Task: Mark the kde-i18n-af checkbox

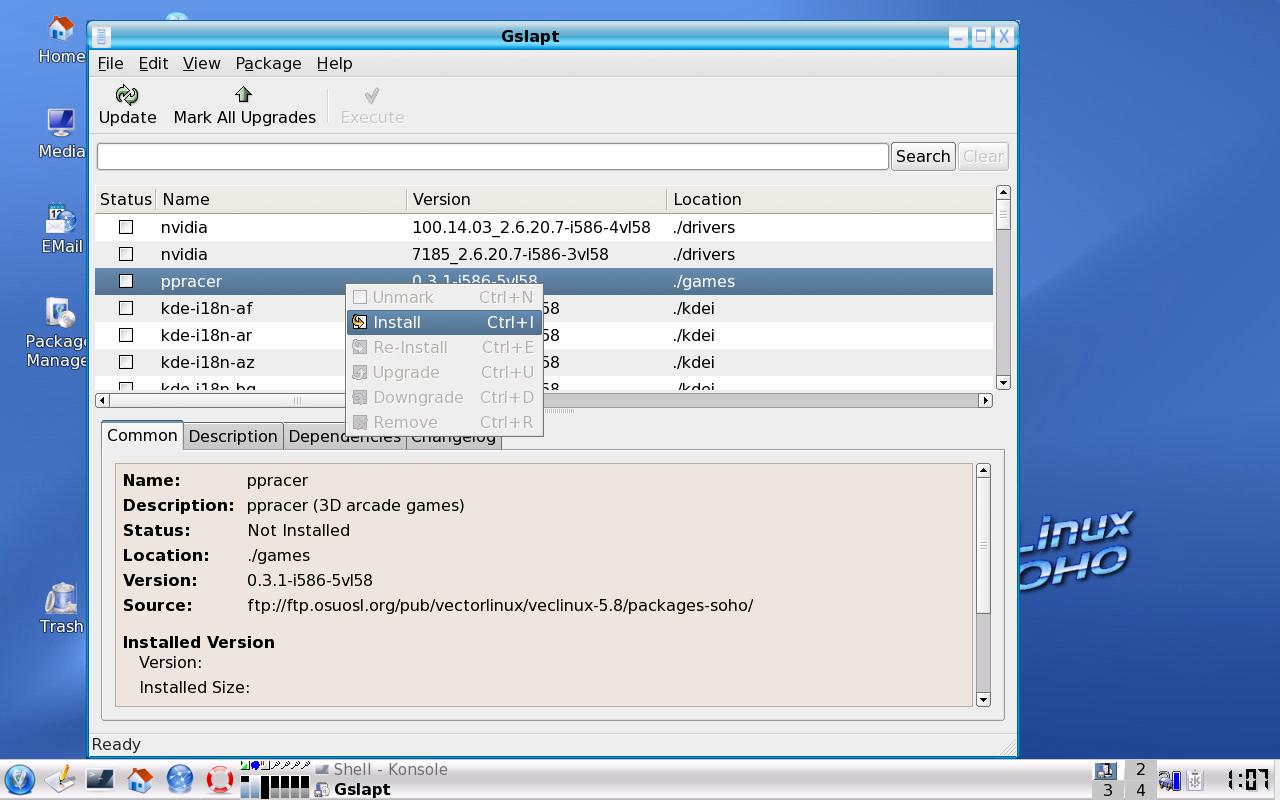Action: click(x=126, y=308)
